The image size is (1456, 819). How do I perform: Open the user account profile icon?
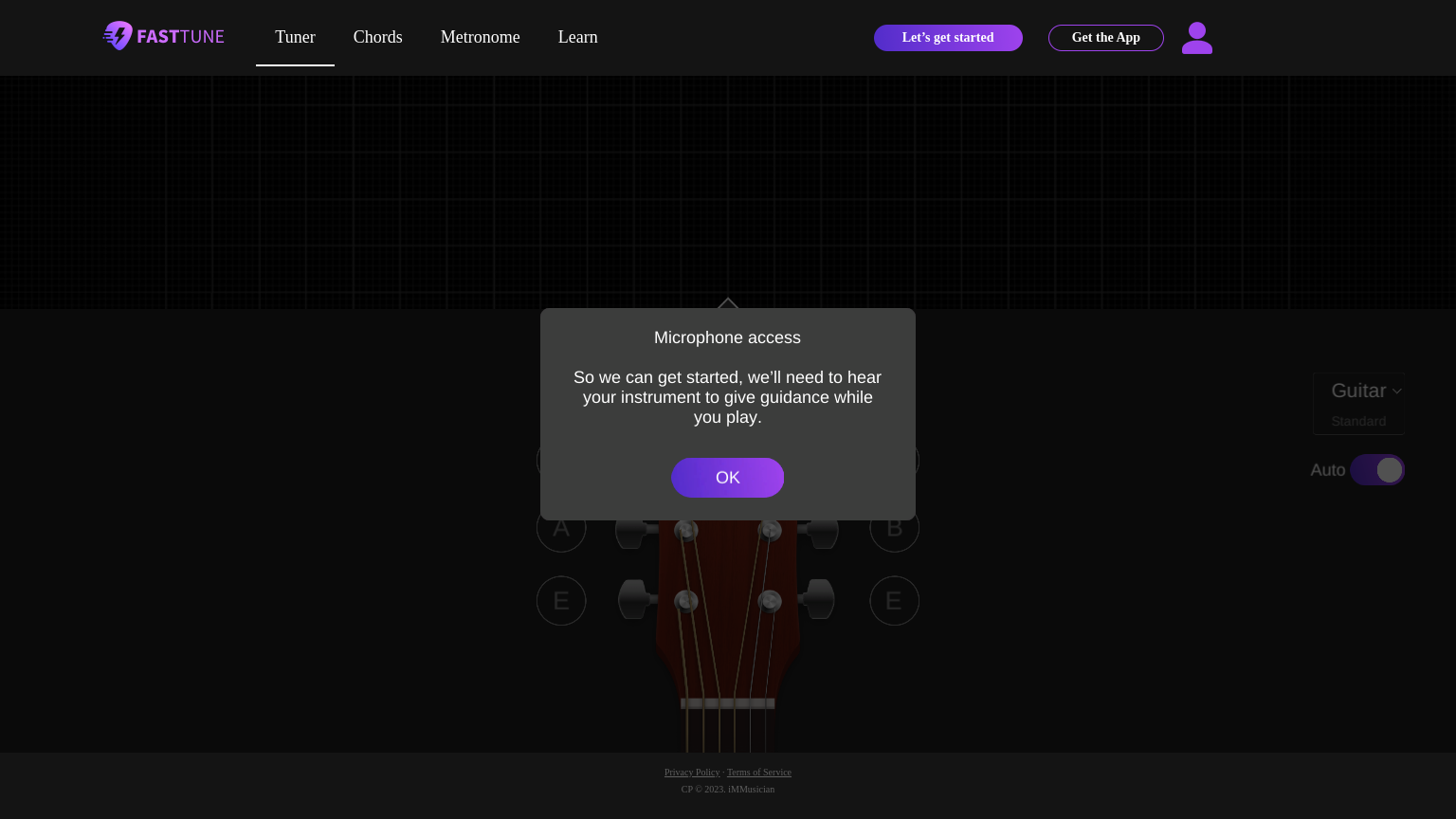pyautogui.click(x=1196, y=38)
